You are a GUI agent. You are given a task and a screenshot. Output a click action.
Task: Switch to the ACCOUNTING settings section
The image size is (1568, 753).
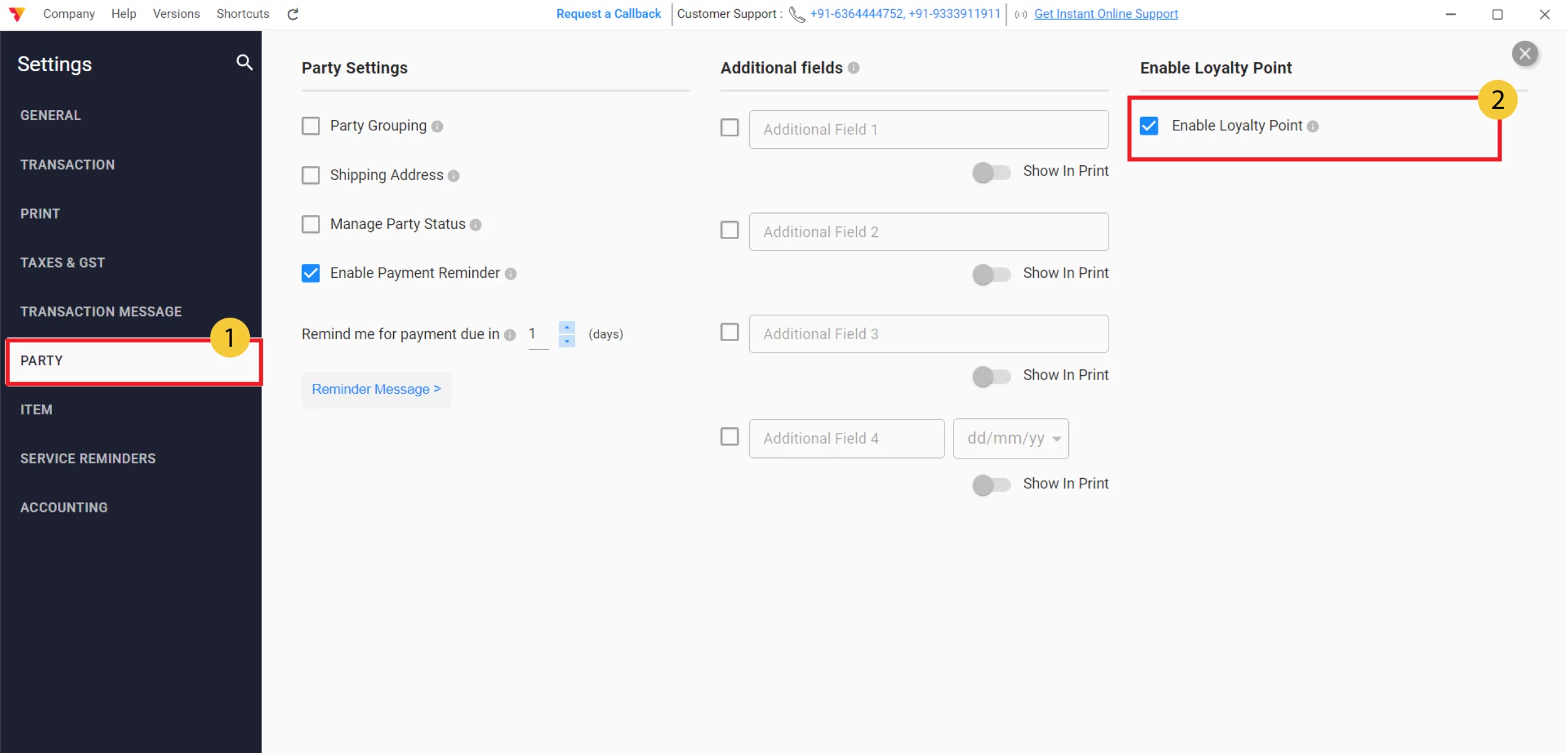pyautogui.click(x=64, y=507)
